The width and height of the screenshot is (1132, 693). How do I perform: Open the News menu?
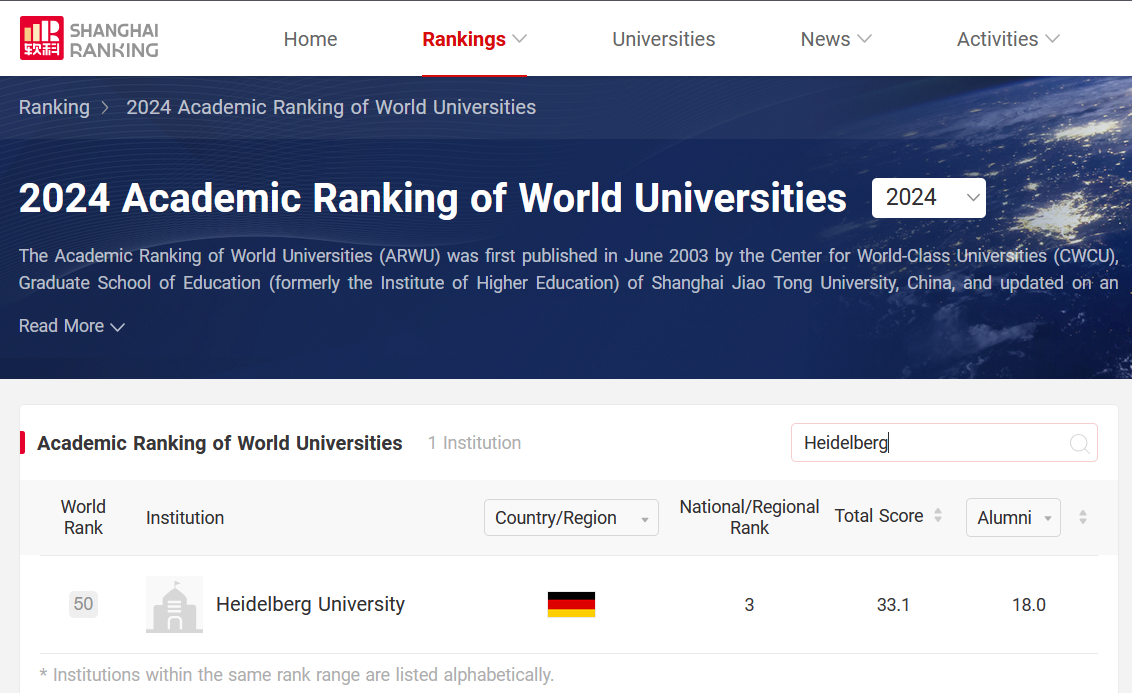click(836, 39)
